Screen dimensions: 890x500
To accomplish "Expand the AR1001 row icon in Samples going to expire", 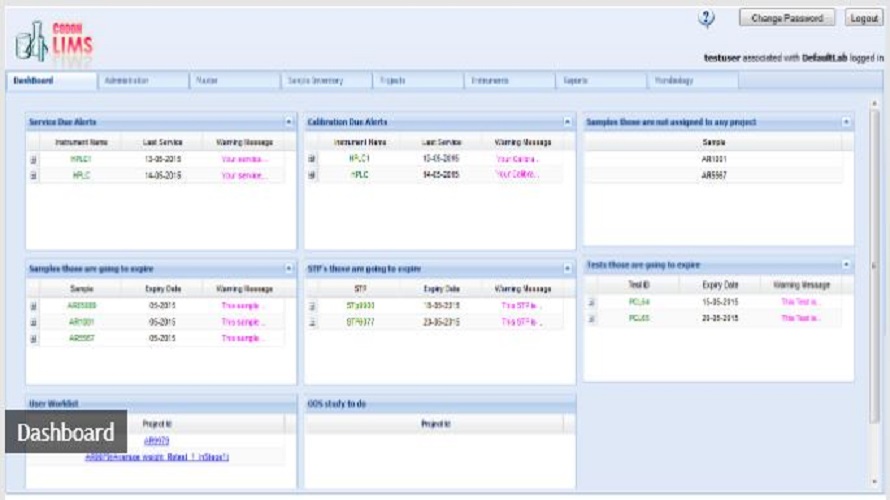I will tap(33, 322).
